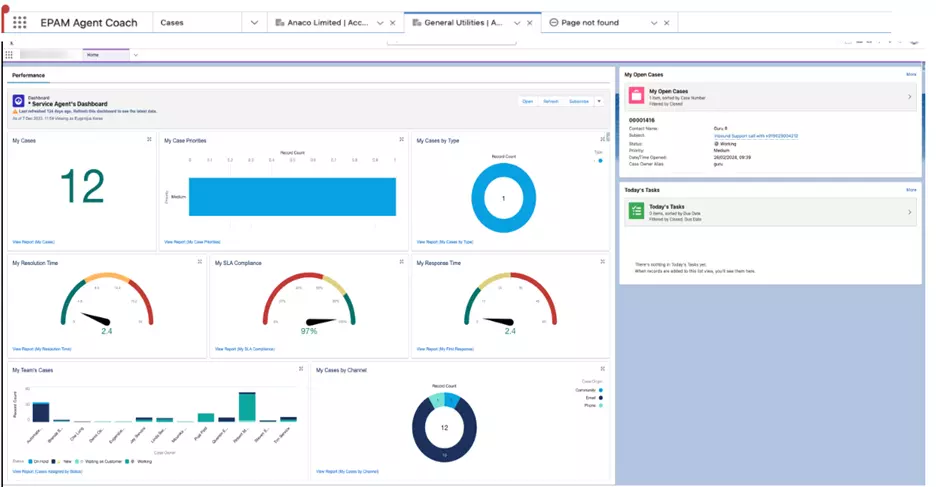Image resolution: width=936 pixels, height=487 pixels.
Task: Open the View Report My Cases link
Action: (33, 242)
